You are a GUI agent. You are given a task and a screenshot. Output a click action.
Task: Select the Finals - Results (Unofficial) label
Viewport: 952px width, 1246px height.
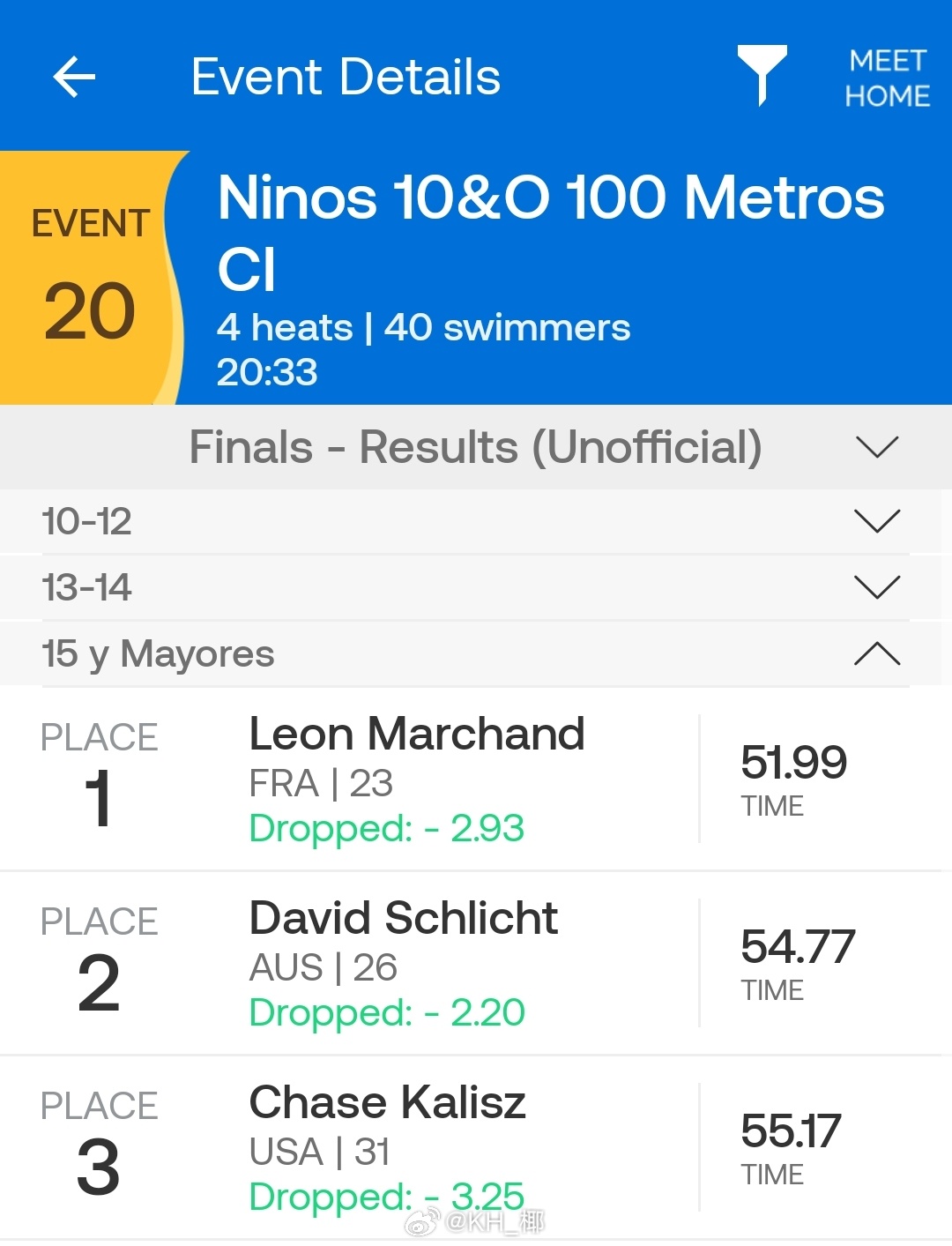[476, 447]
